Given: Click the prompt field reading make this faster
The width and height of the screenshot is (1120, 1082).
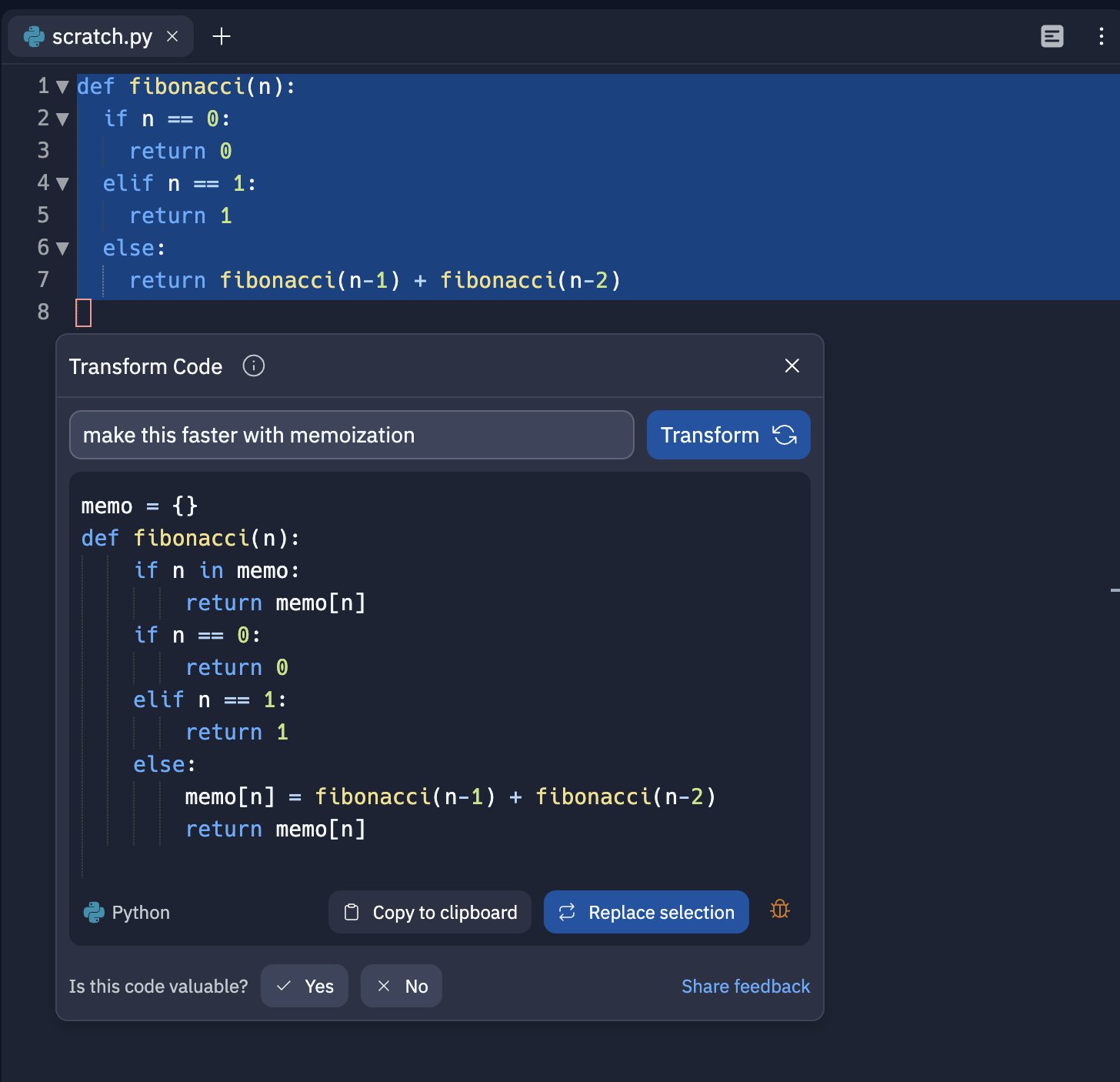Looking at the screenshot, I should pos(352,435).
